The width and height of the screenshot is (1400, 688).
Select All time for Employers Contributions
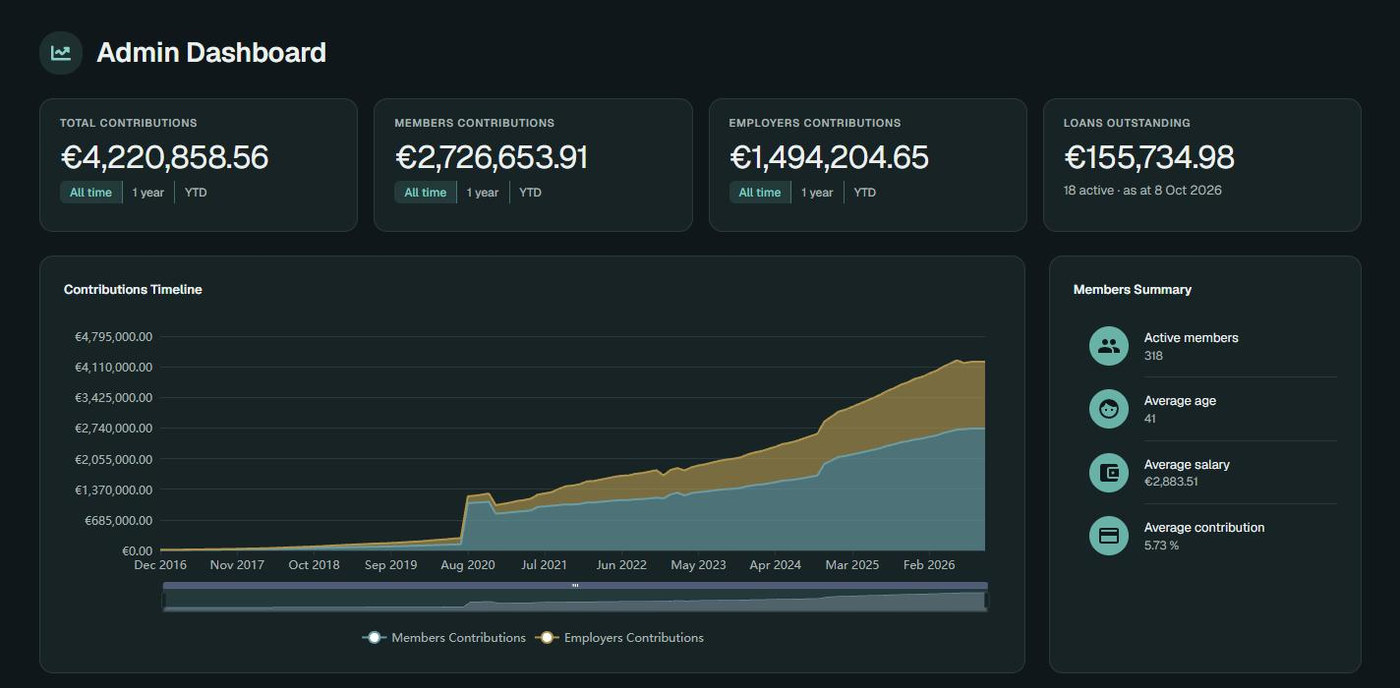[x=760, y=192]
